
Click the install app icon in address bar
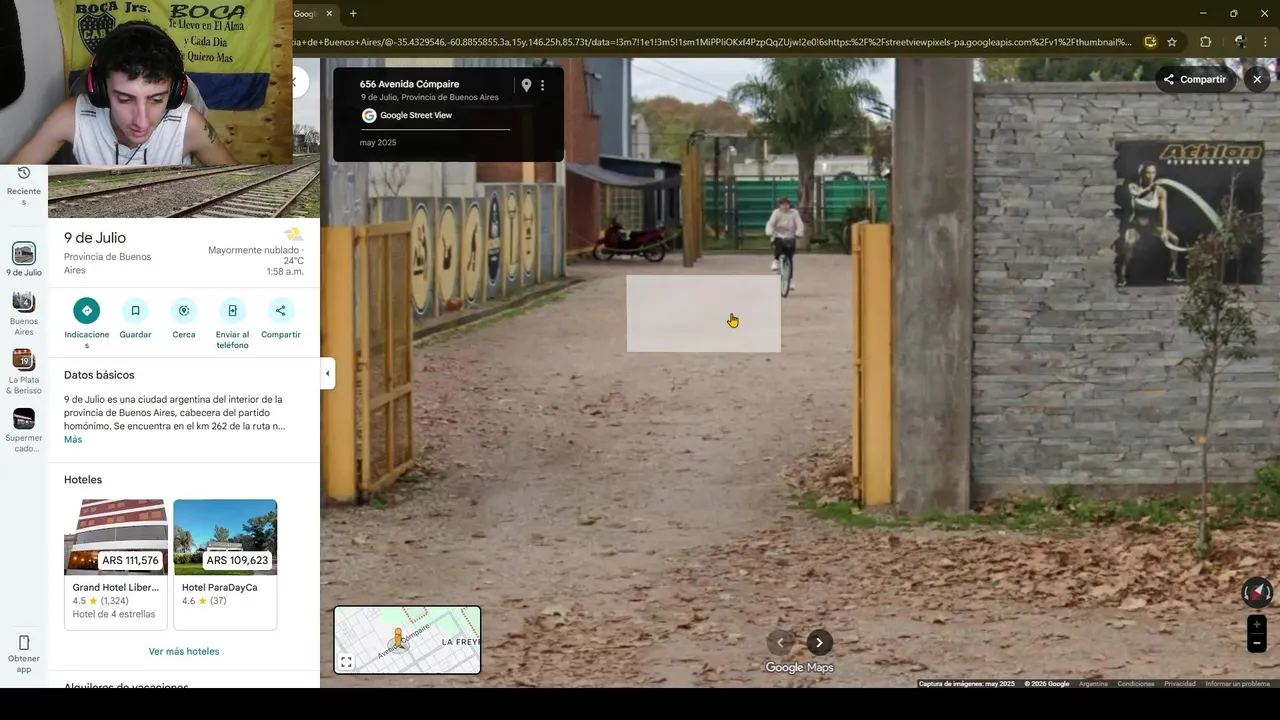1150,42
